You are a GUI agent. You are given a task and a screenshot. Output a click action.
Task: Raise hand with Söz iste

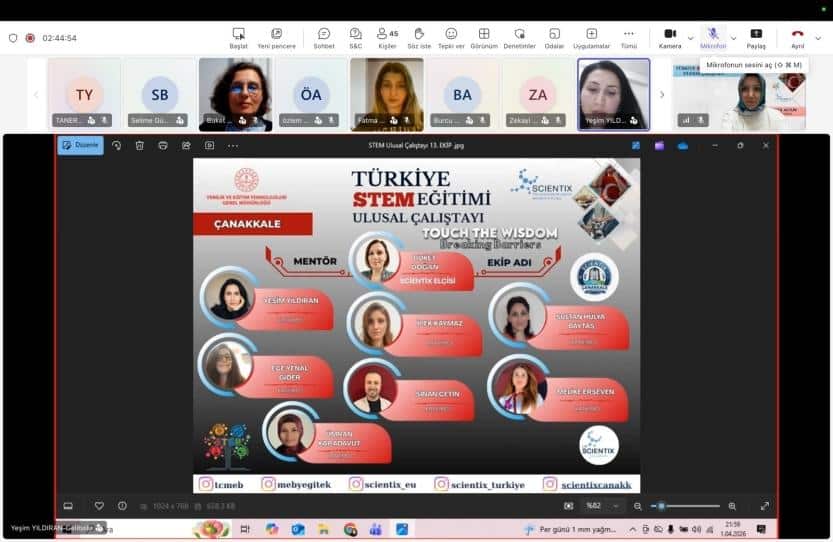tap(419, 37)
